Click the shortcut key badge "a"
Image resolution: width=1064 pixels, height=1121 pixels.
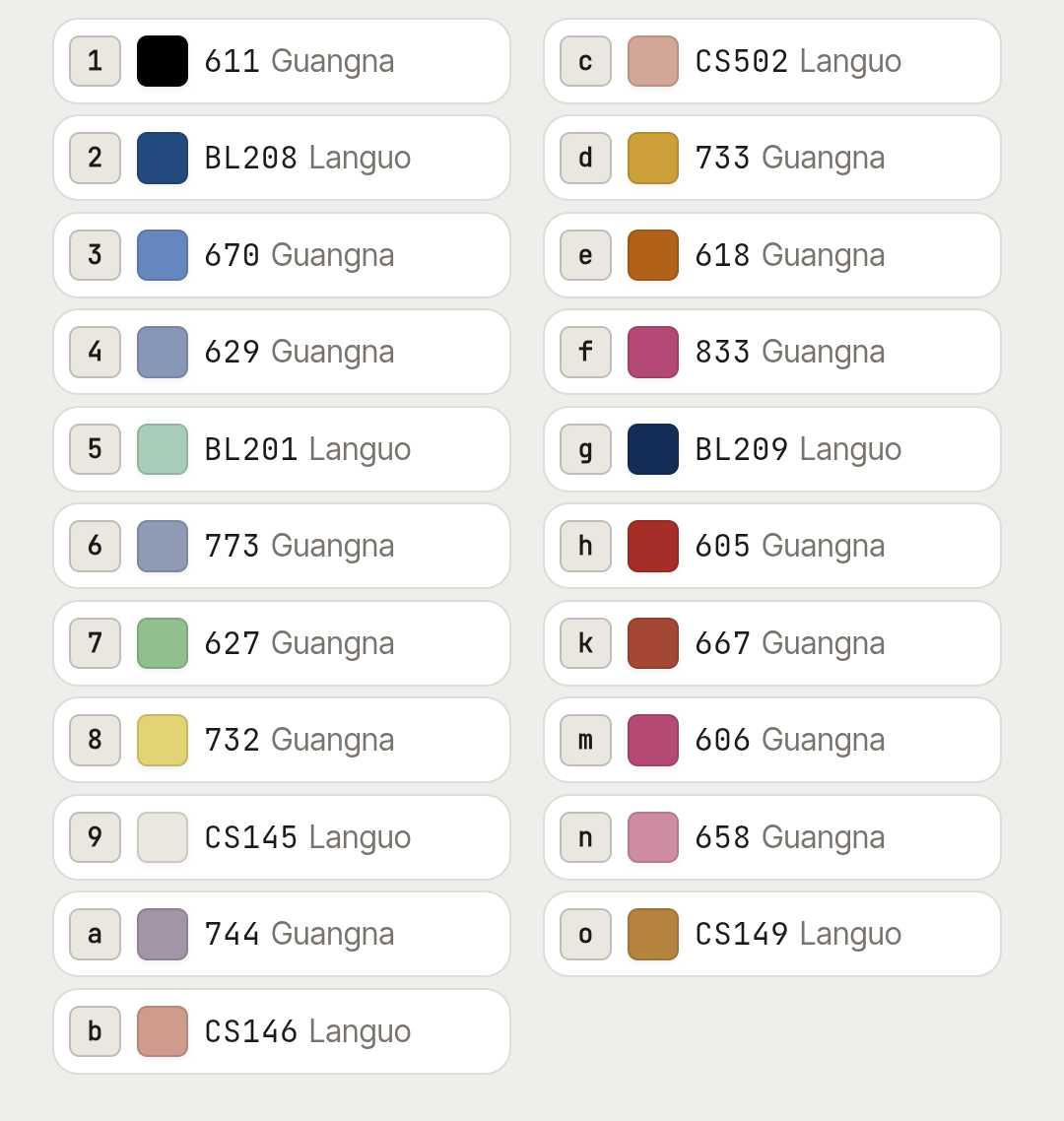[96, 935]
